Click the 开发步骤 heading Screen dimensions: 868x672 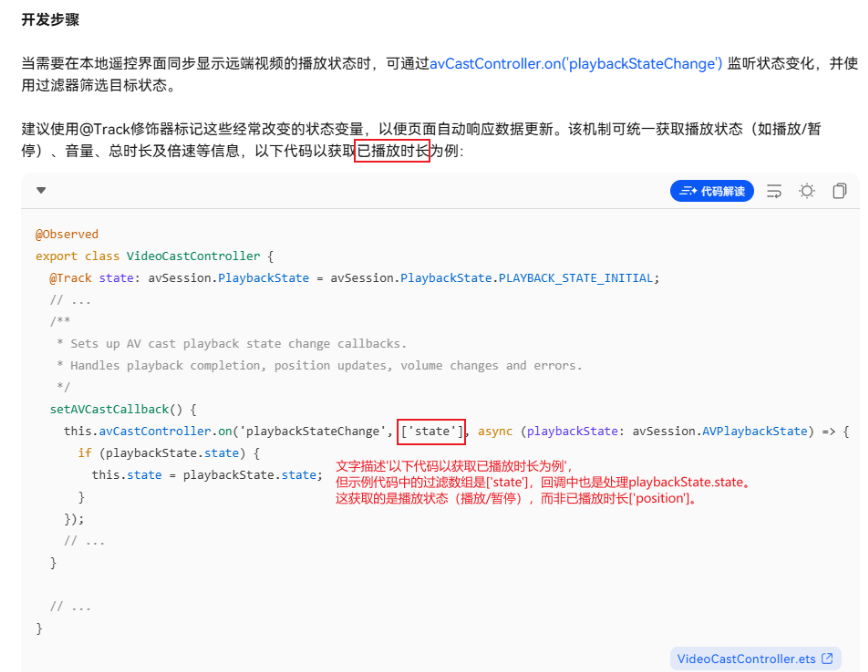(50, 20)
